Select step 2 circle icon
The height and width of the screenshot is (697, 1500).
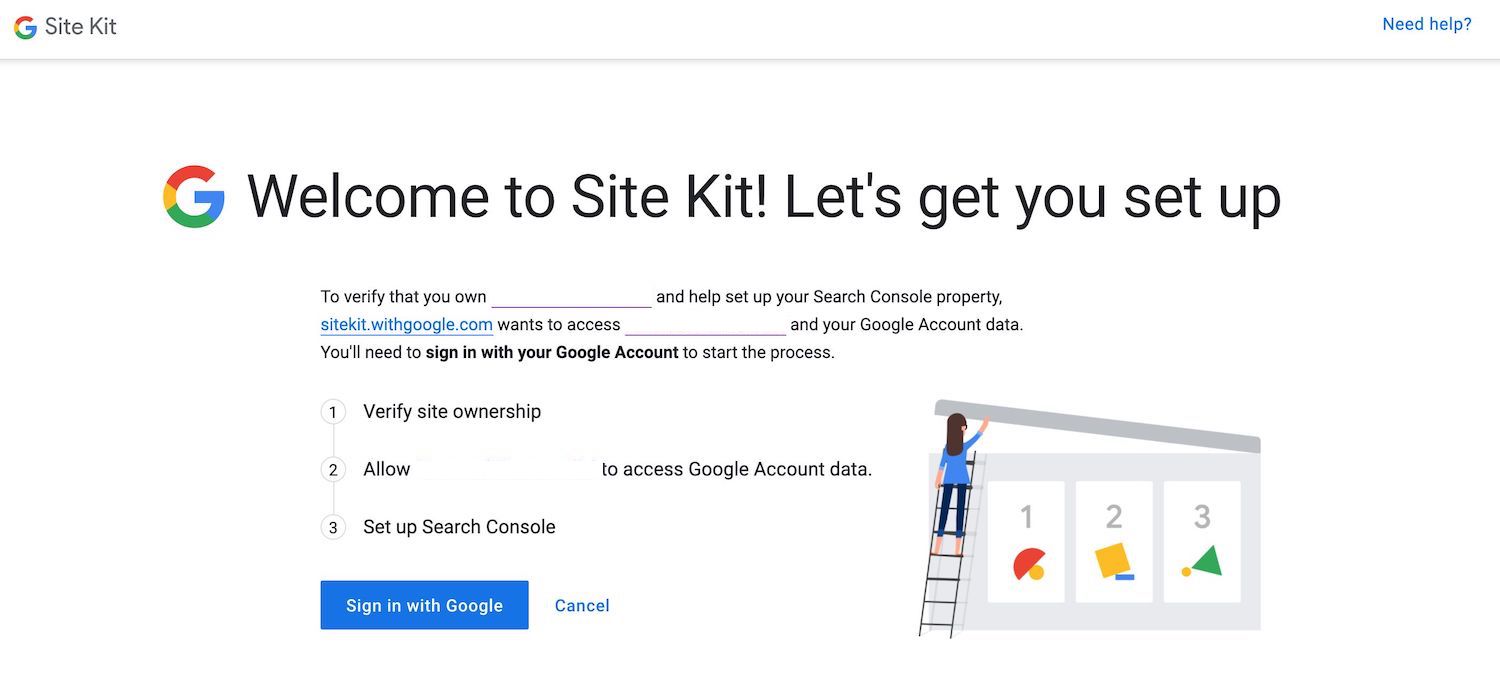coord(333,470)
